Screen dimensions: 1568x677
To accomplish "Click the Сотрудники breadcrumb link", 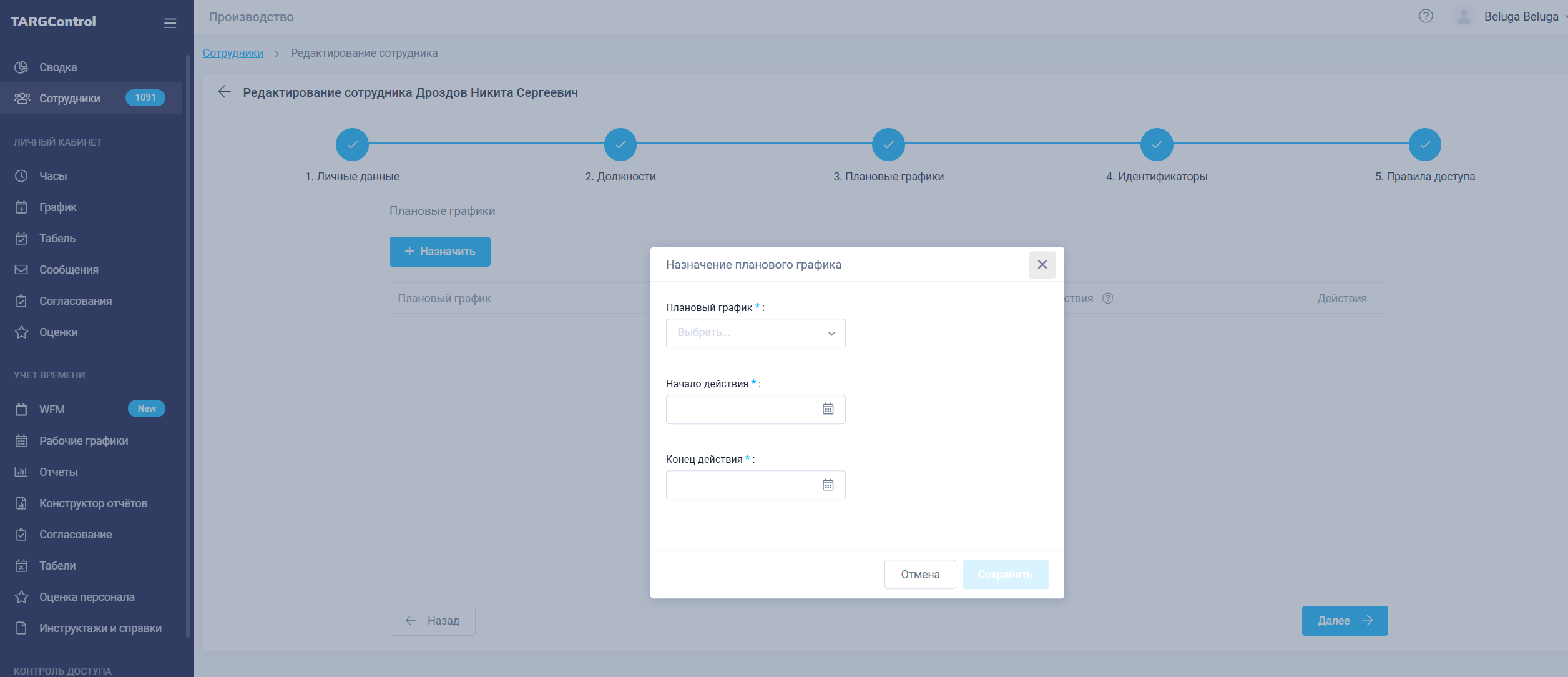I will click(233, 53).
